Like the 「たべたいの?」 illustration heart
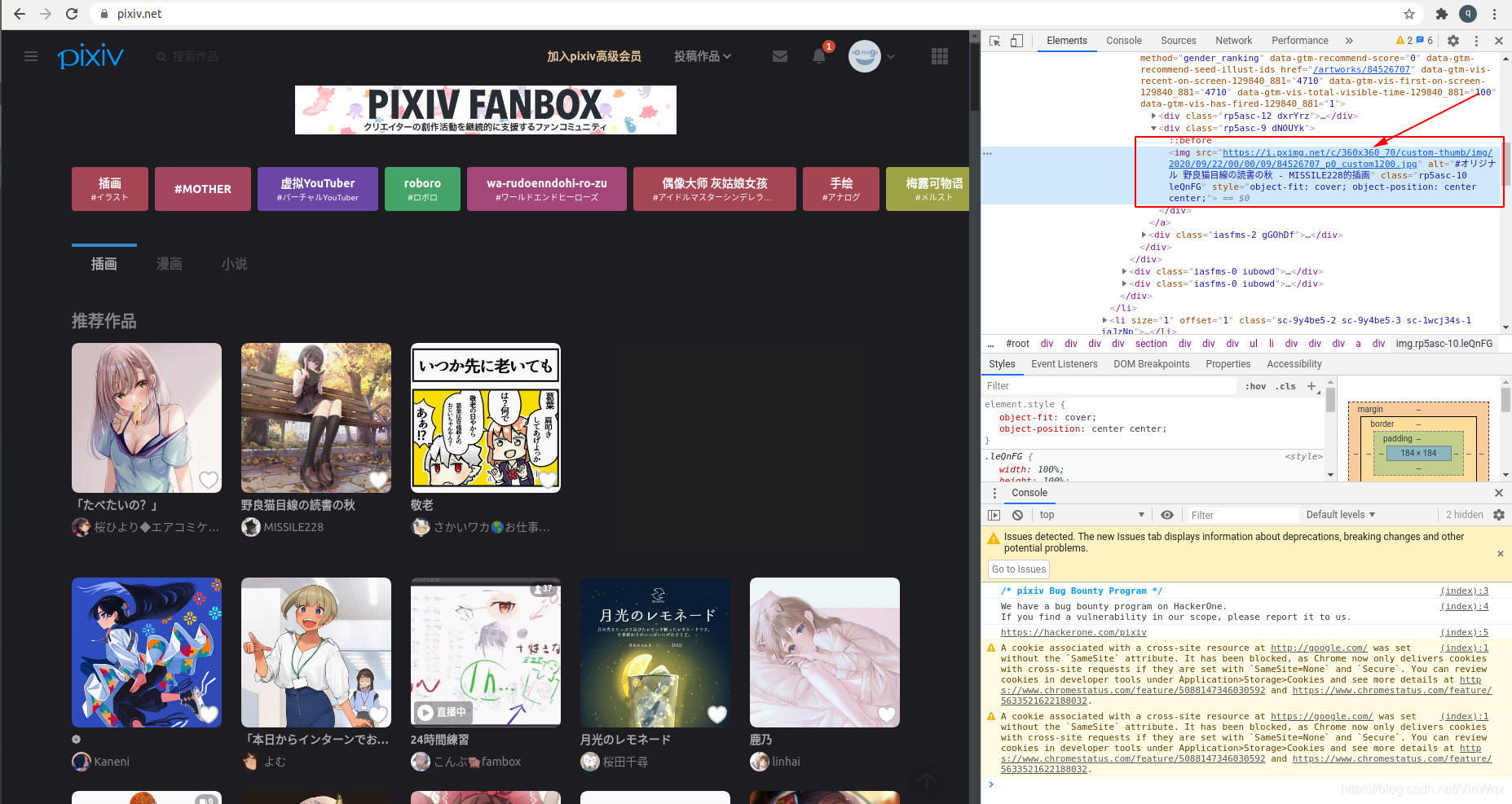 coord(209,480)
